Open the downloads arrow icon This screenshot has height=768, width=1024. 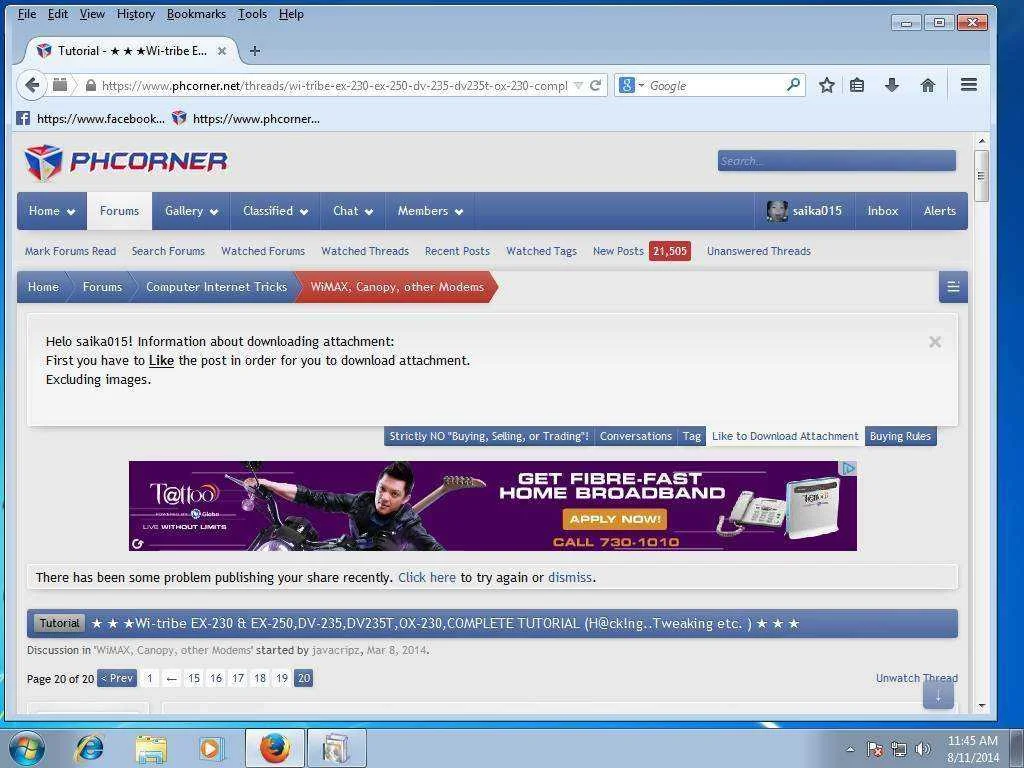pyautogui.click(x=892, y=86)
